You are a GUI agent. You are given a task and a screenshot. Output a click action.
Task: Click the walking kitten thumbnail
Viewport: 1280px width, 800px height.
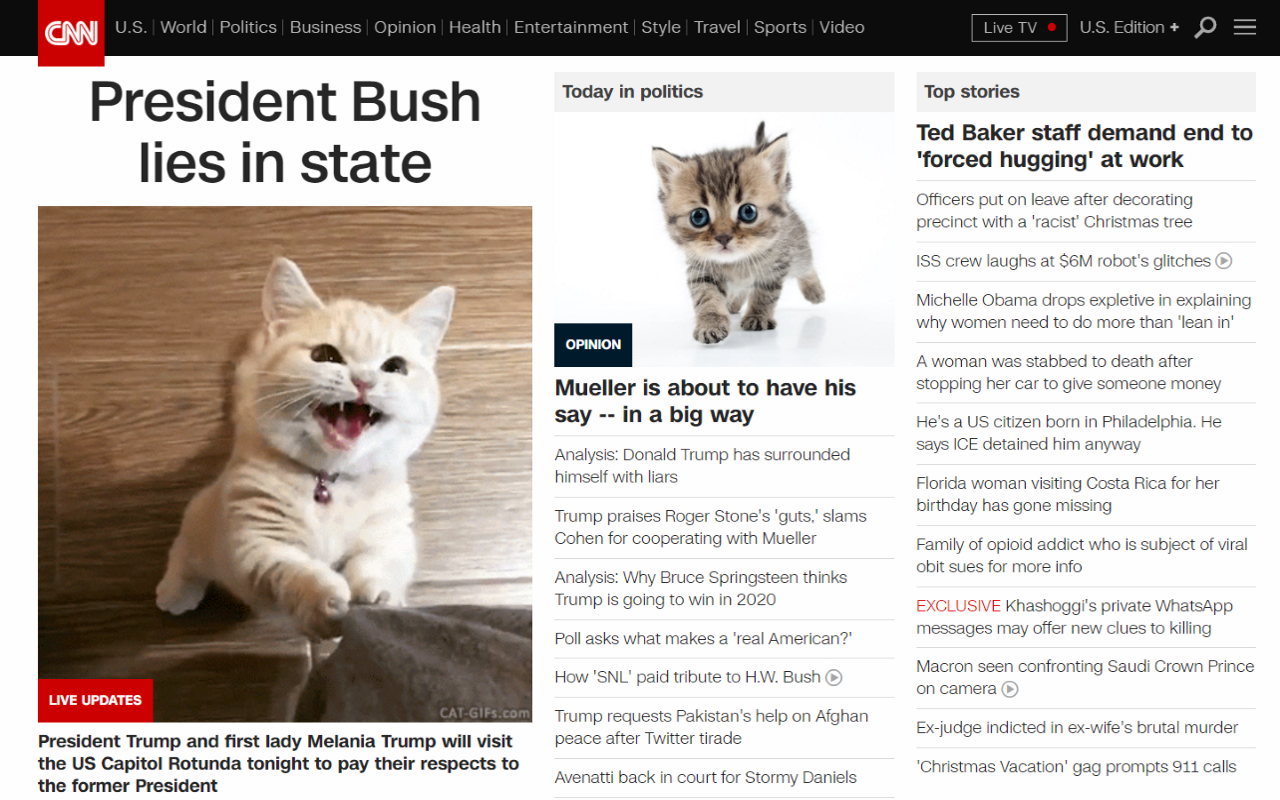pyautogui.click(x=724, y=239)
